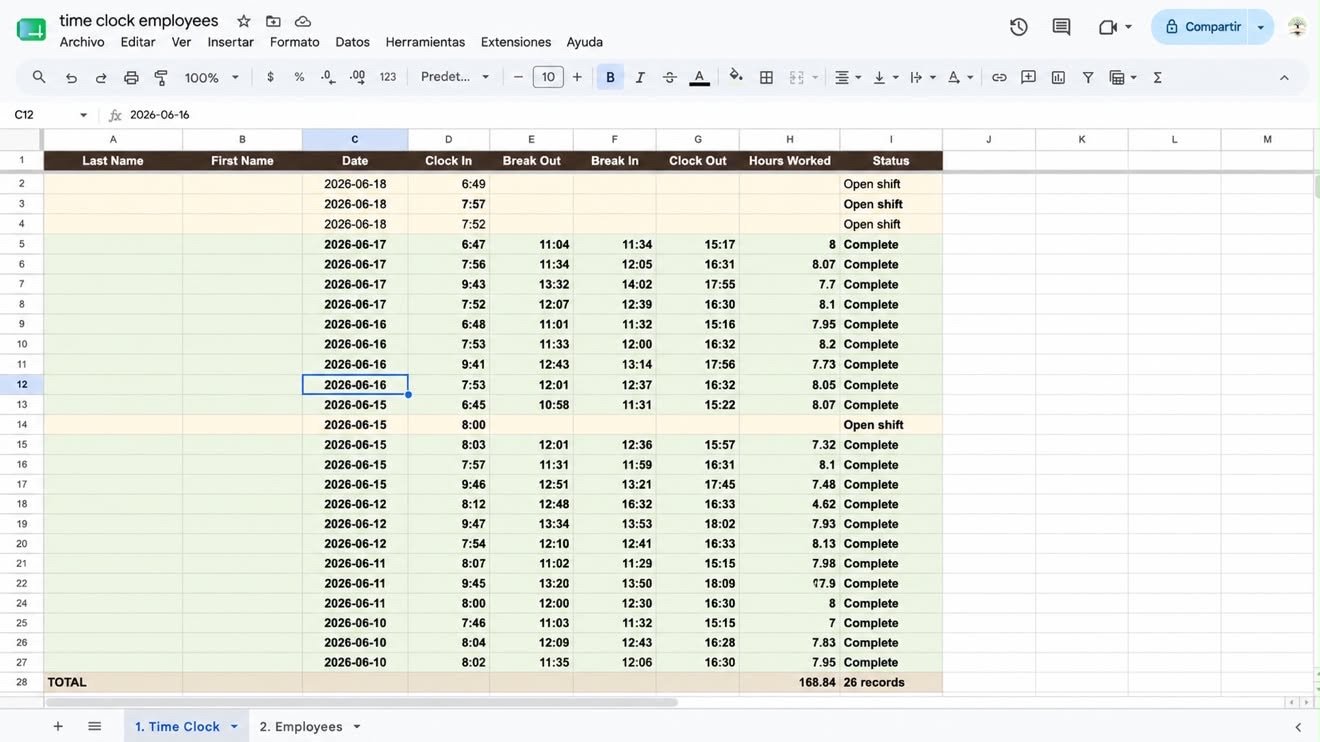
Task: Move document with folder icon
Action: (x=273, y=21)
